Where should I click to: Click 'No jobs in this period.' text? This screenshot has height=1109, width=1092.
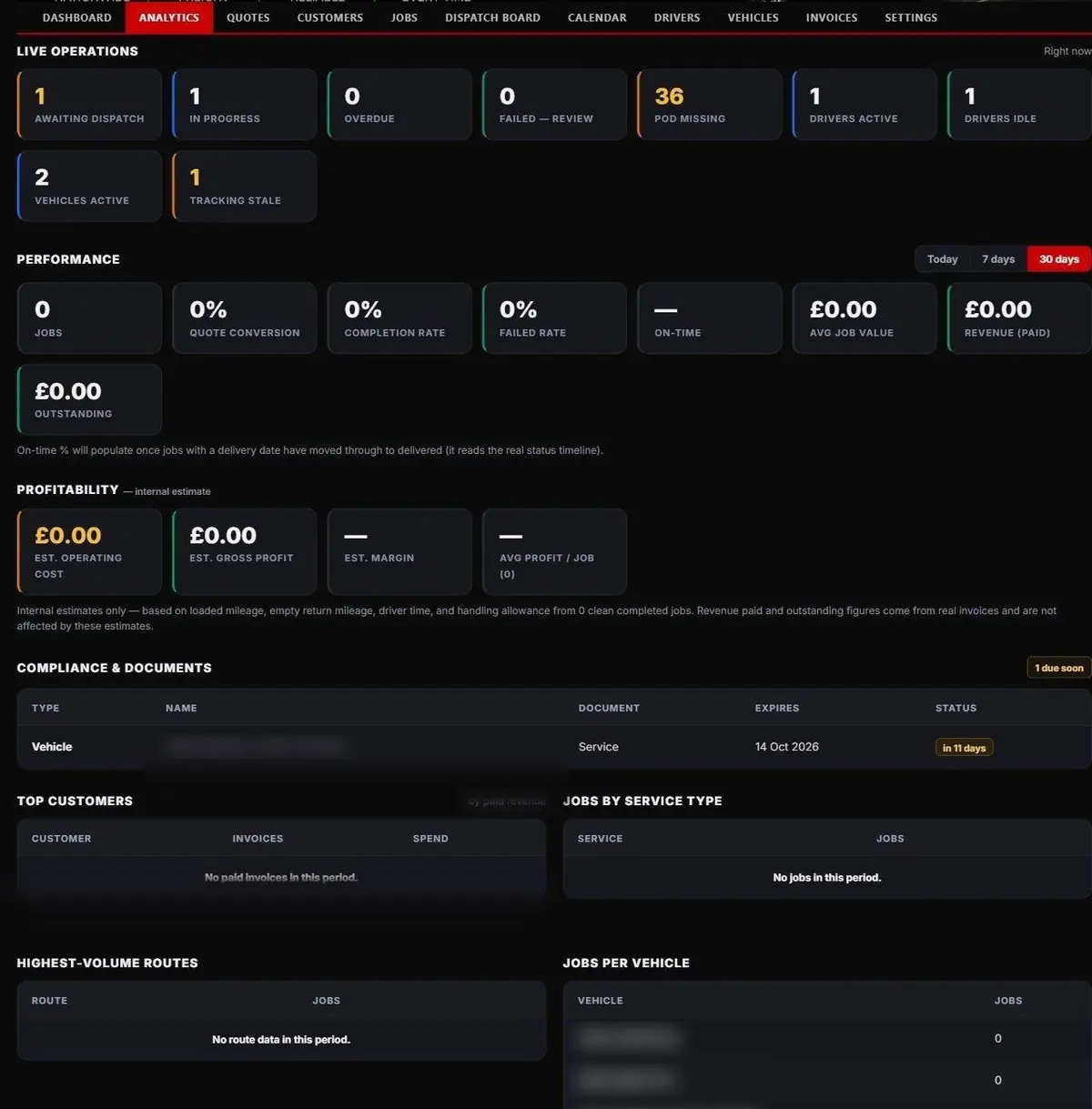click(x=827, y=878)
